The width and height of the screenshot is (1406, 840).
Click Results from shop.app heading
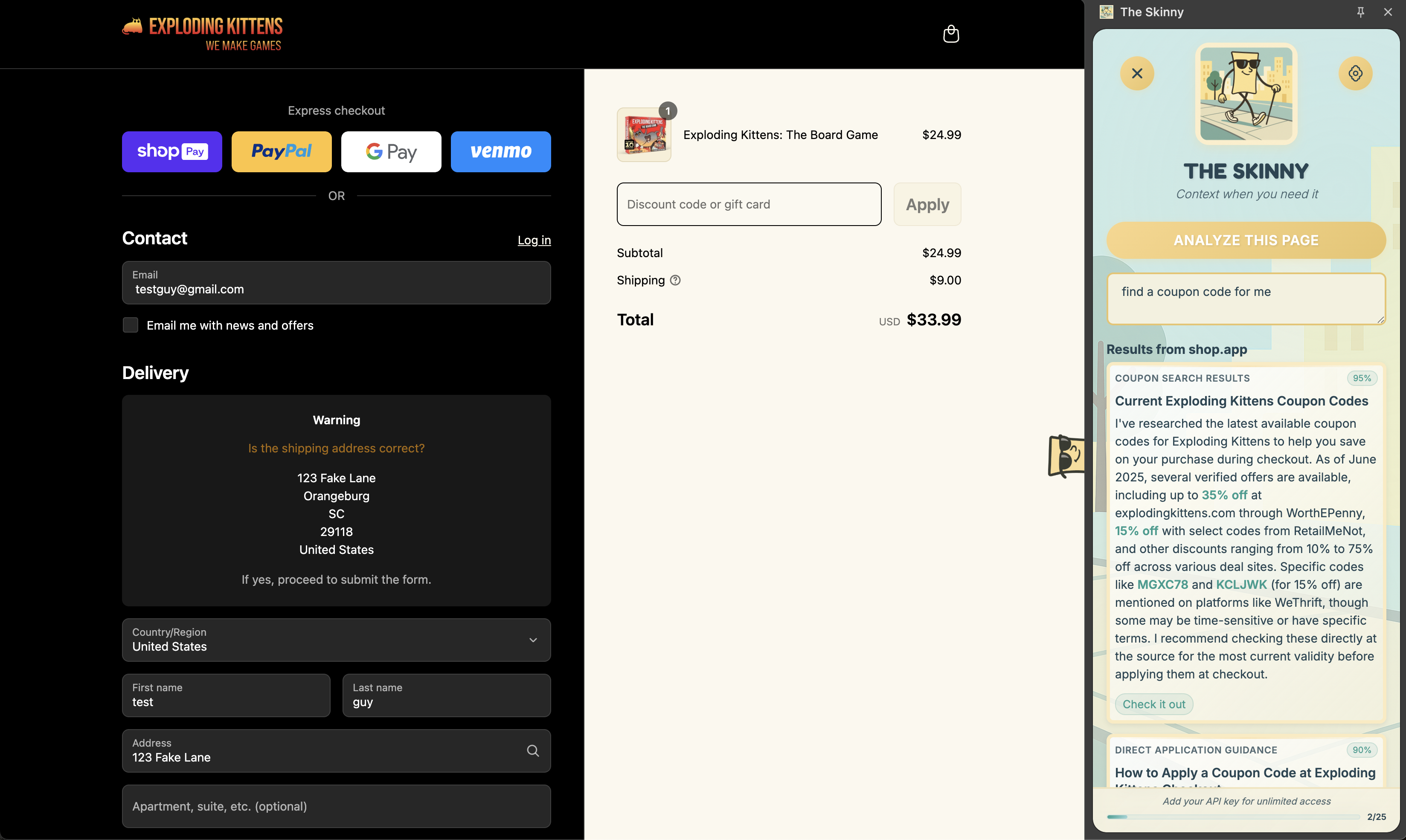pos(1177,349)
